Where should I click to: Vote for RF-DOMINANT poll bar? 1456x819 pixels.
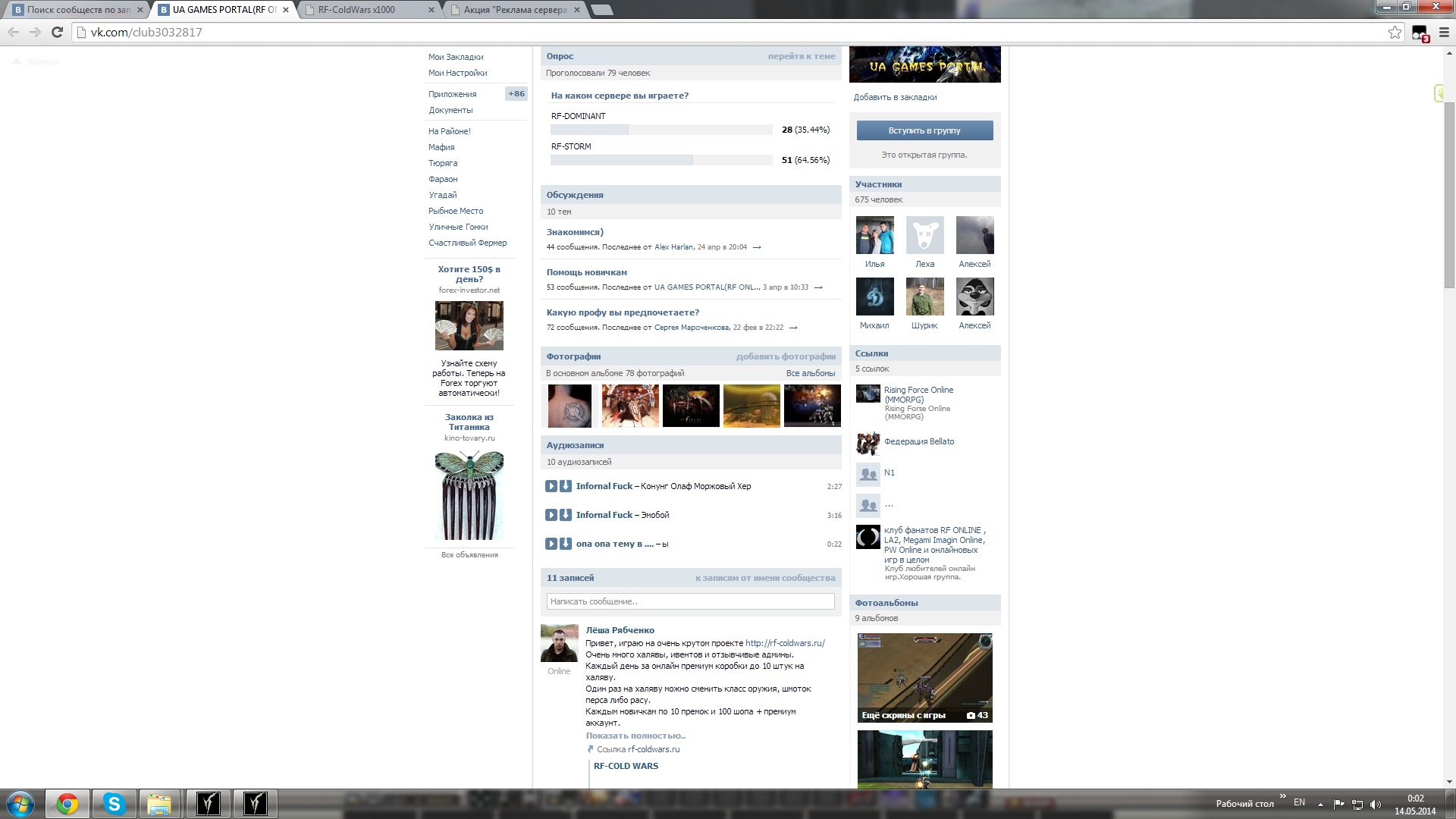click(x=661, y=130)
